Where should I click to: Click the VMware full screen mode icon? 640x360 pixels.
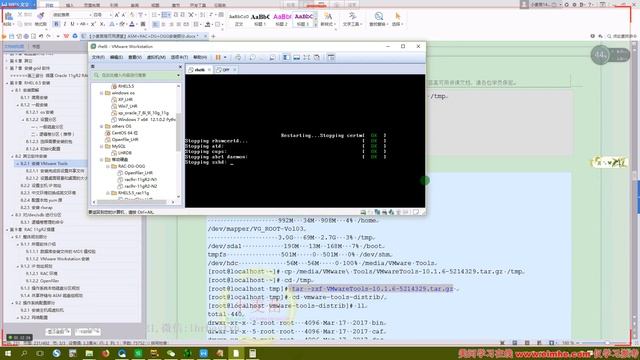(307, 57)
